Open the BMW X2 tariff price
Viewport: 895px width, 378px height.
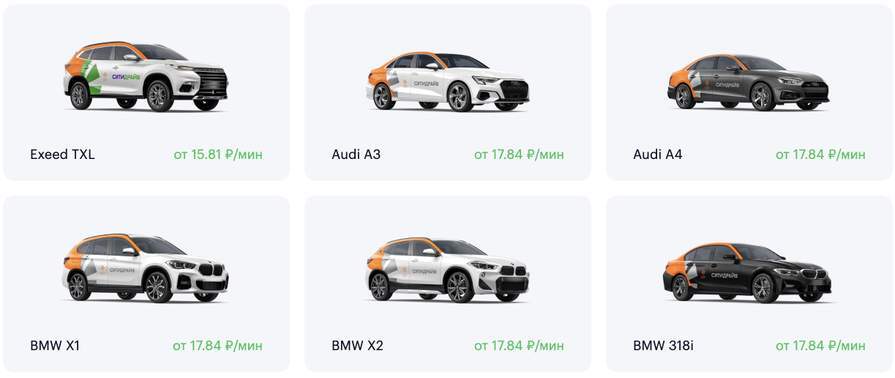pos(519,345)
